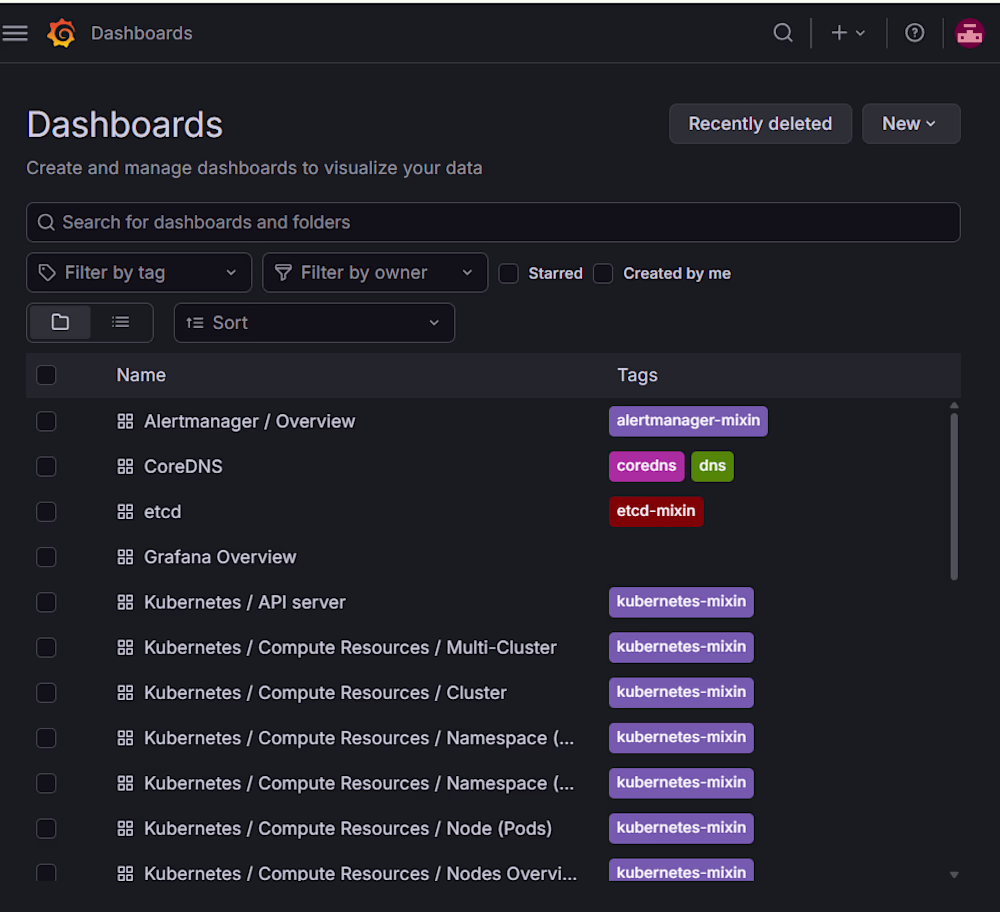Check the Grafana Overview row checkbox
The image size is (1000, 912).
[x=46, y=557]
